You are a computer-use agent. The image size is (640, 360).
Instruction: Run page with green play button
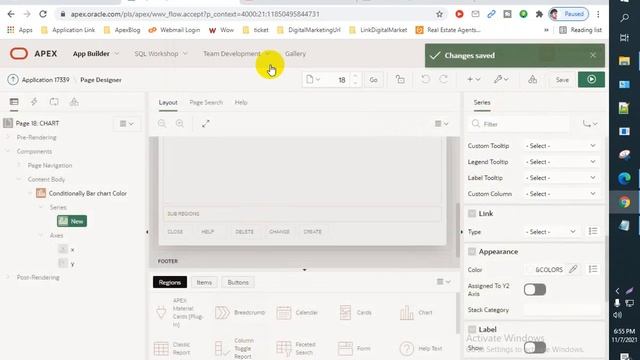point(591,79)
